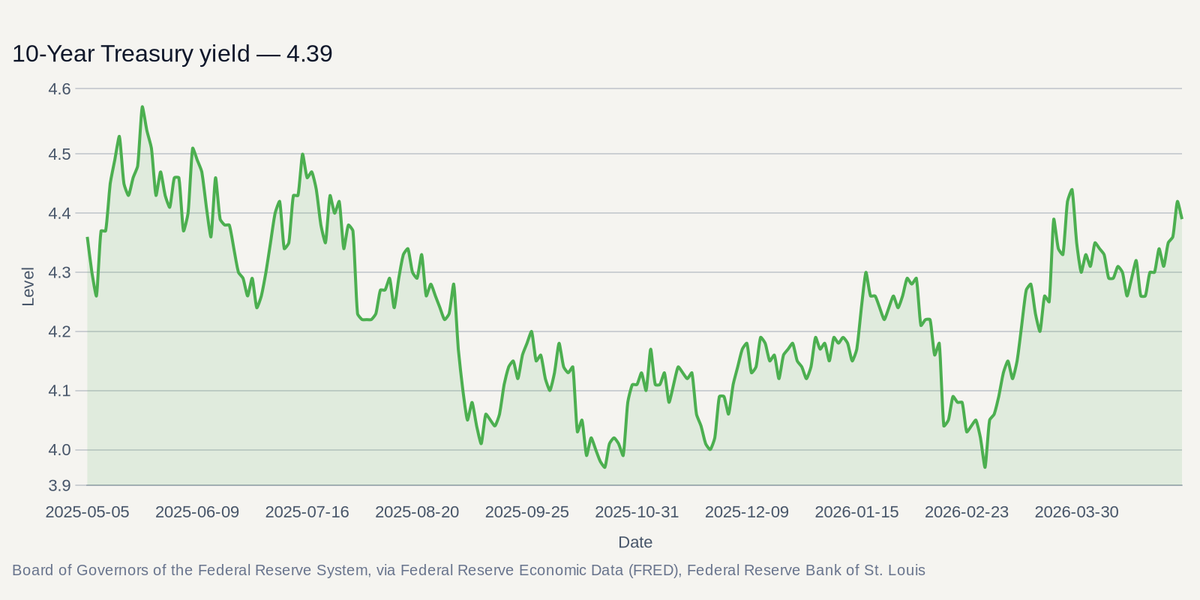Select the 2025-06-09 date label
The image size is (1200, 600).
[x=198, y=512]
